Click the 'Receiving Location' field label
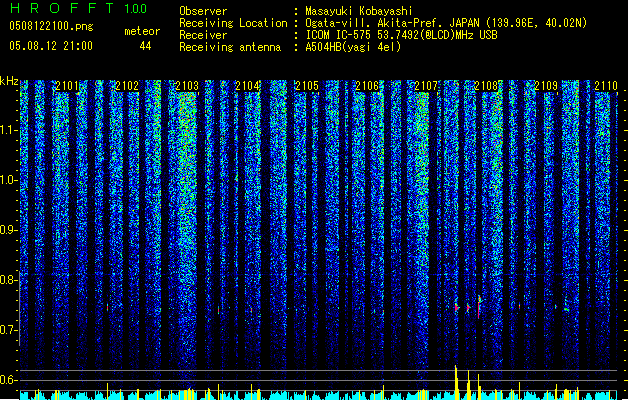 (x=233, y=23)
